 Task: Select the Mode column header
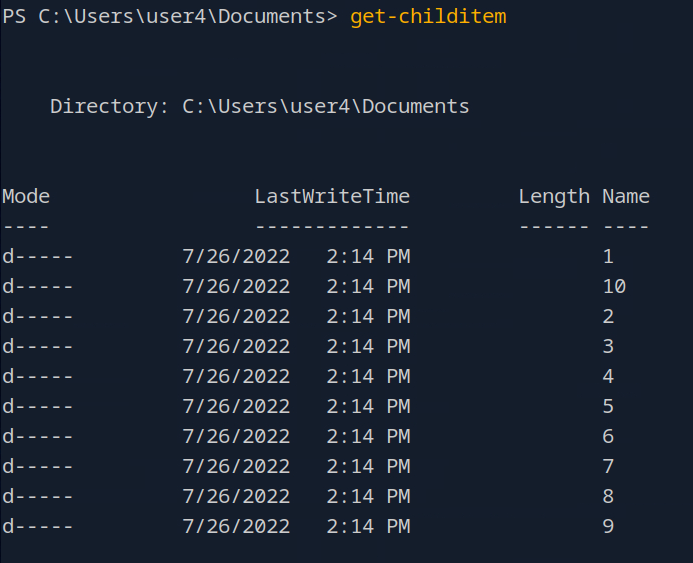(x=26, y=196)
